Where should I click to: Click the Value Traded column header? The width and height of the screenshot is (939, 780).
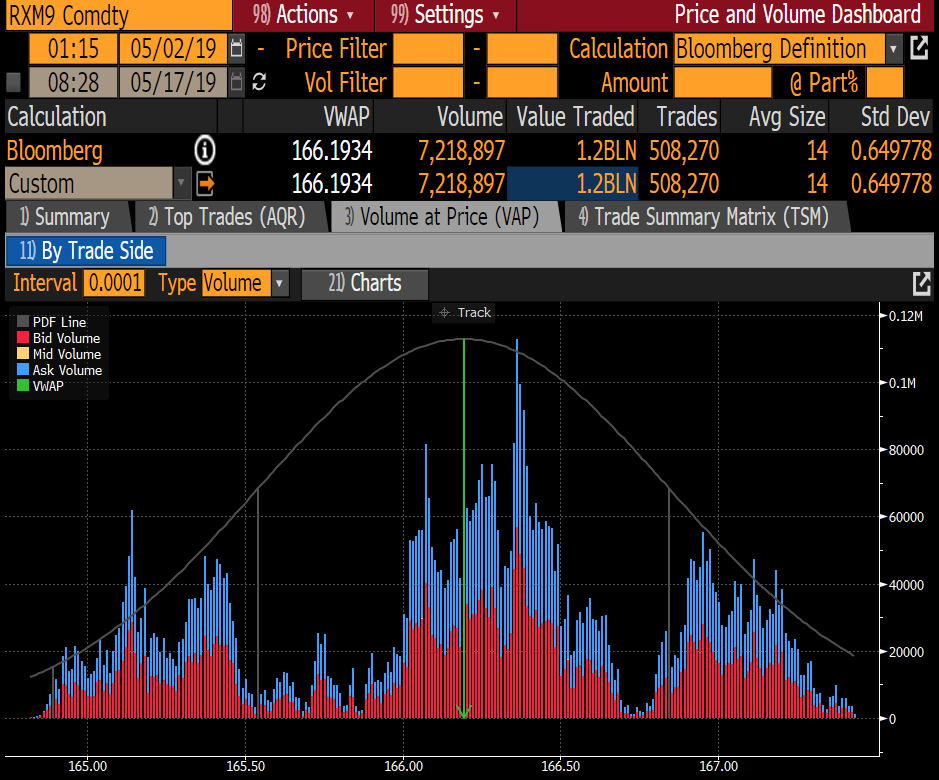(575, 117)
